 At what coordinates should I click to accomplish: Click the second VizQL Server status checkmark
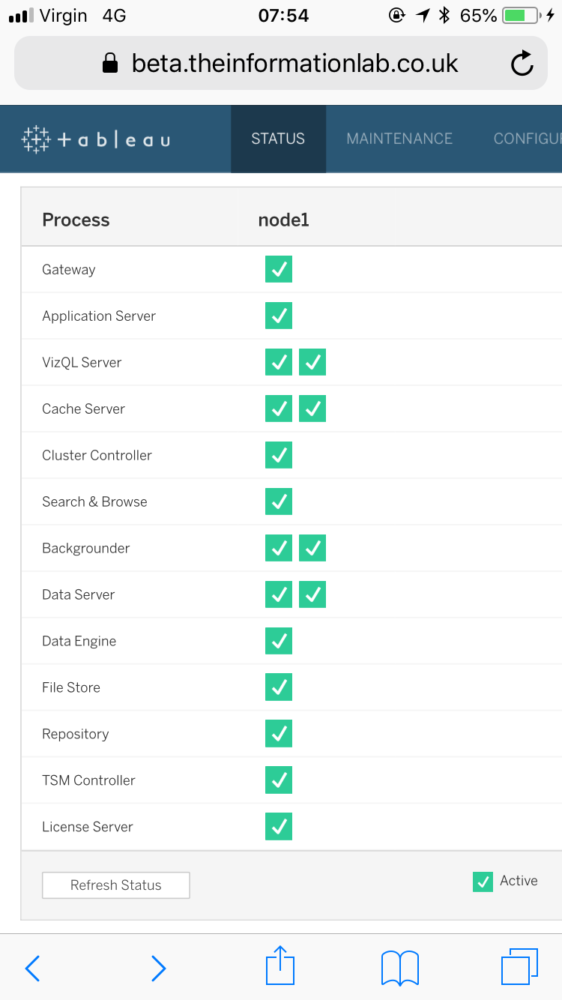coord(313,362)
